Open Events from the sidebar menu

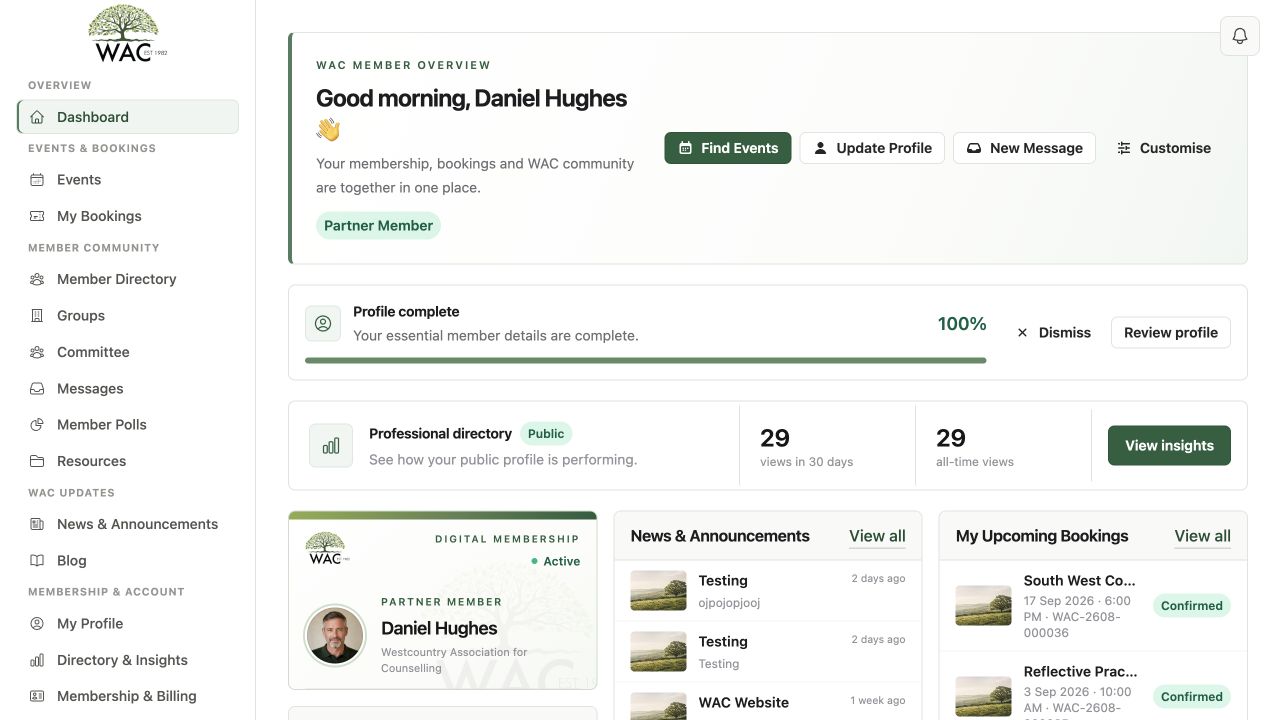pos(128,180)
